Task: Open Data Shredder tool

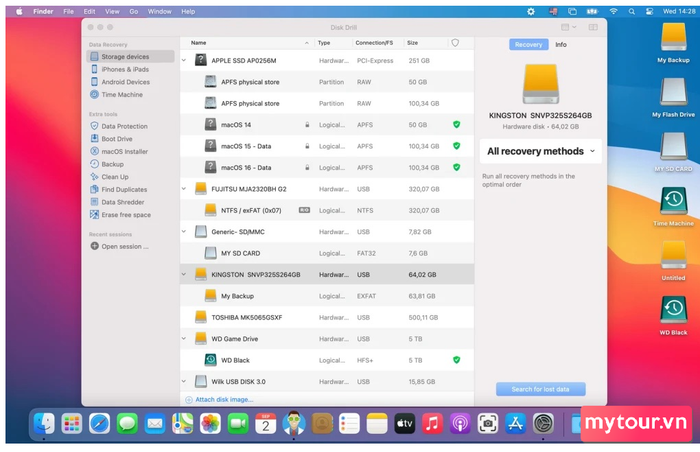Action: (122, 202)
